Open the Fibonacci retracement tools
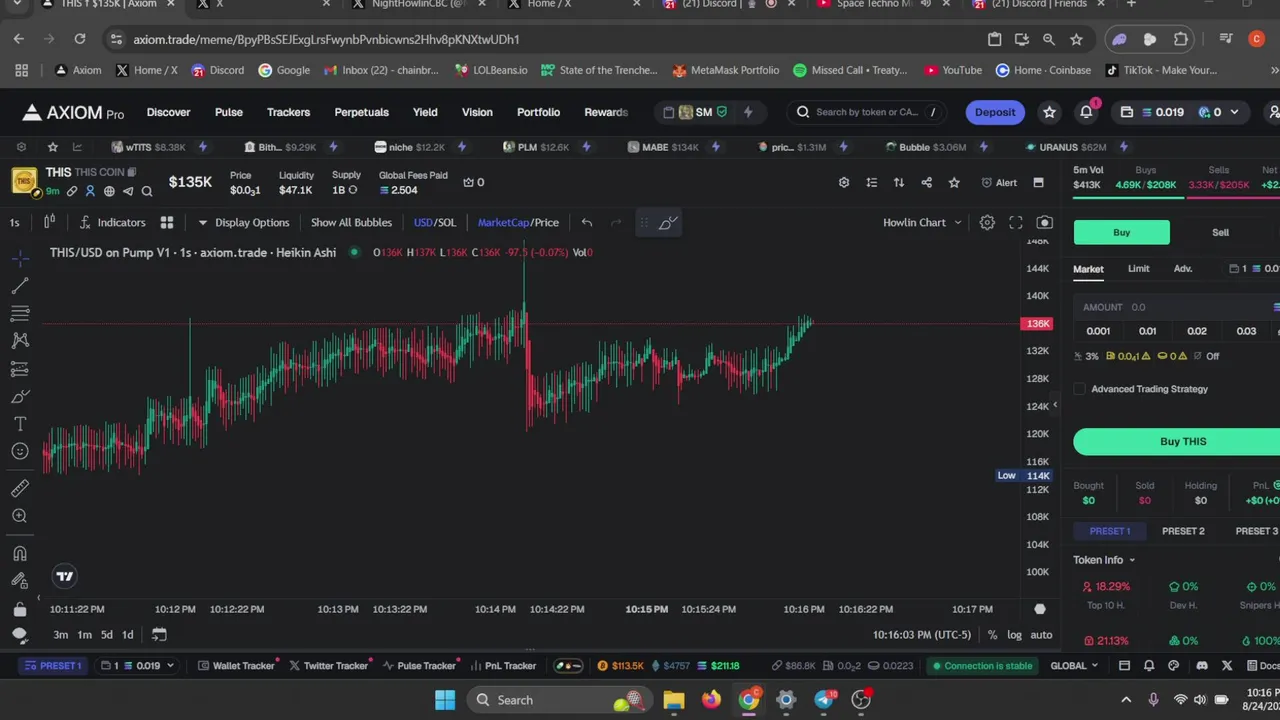The width and height of the screenshot is (1280, 720). pos(20,314)
